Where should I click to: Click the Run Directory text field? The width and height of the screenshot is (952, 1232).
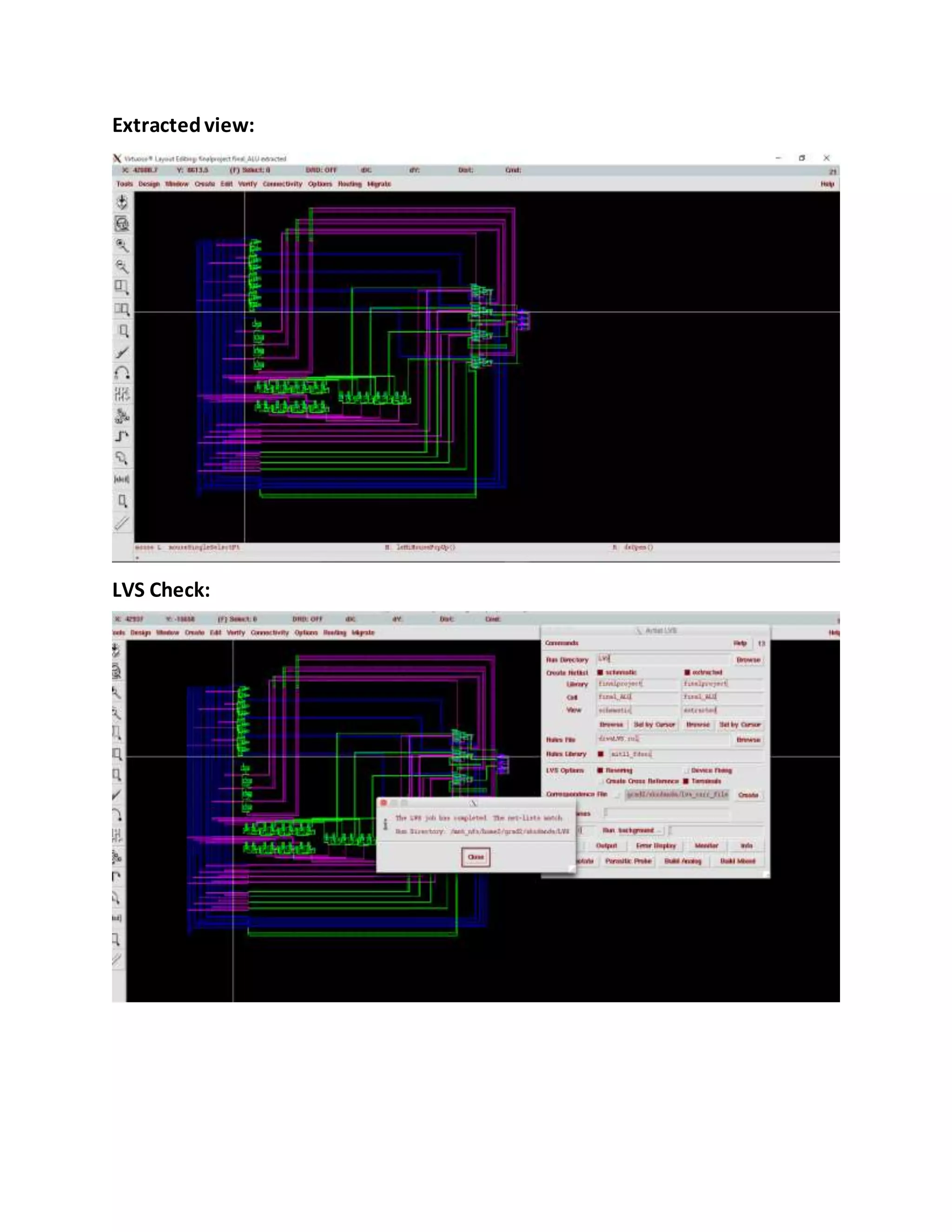pos(663,659)
